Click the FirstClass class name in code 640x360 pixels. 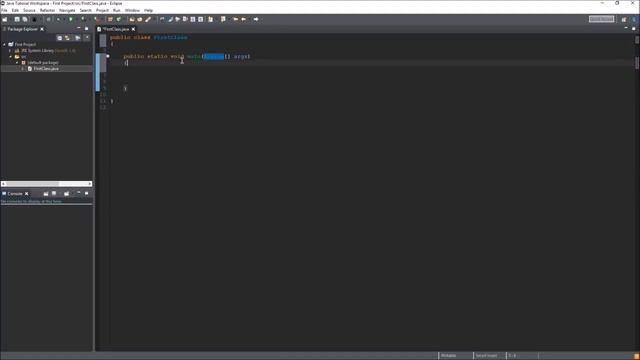(171, 38)
